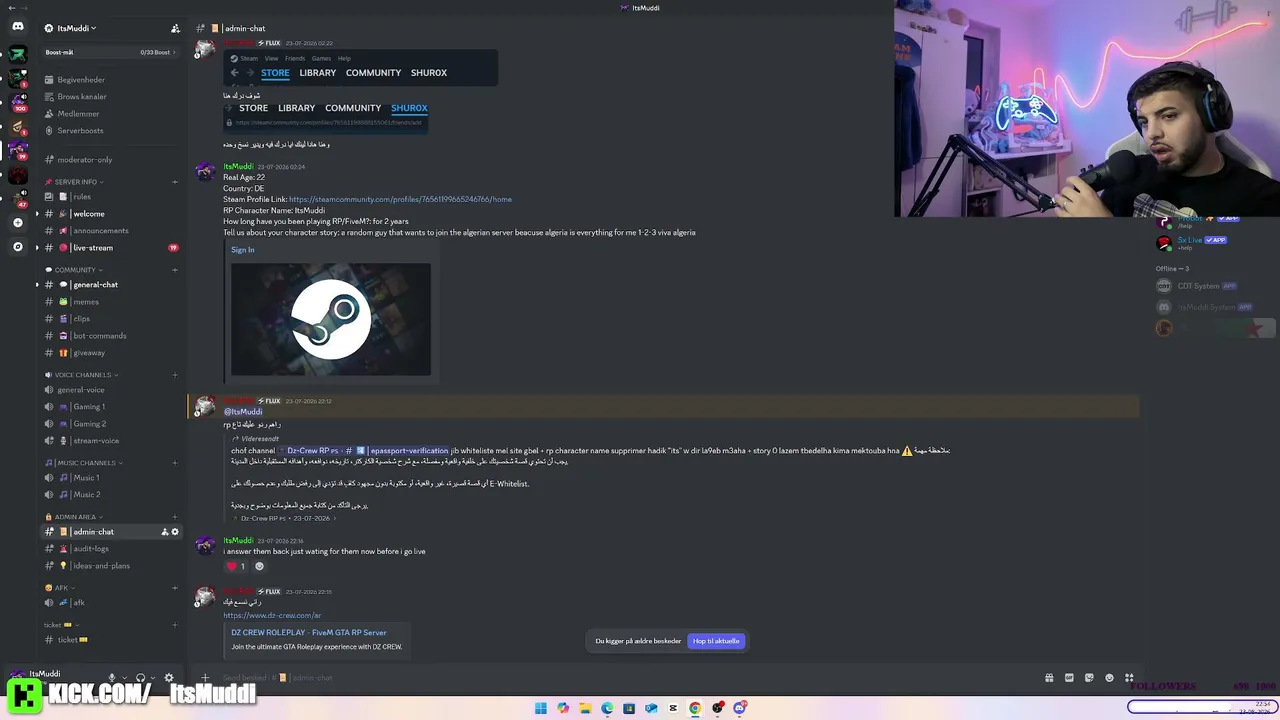Image resolution: width=1280 pixels, height=720 pixels.
Task: Click the Add a Server plus icon
Action: [17, 223]
